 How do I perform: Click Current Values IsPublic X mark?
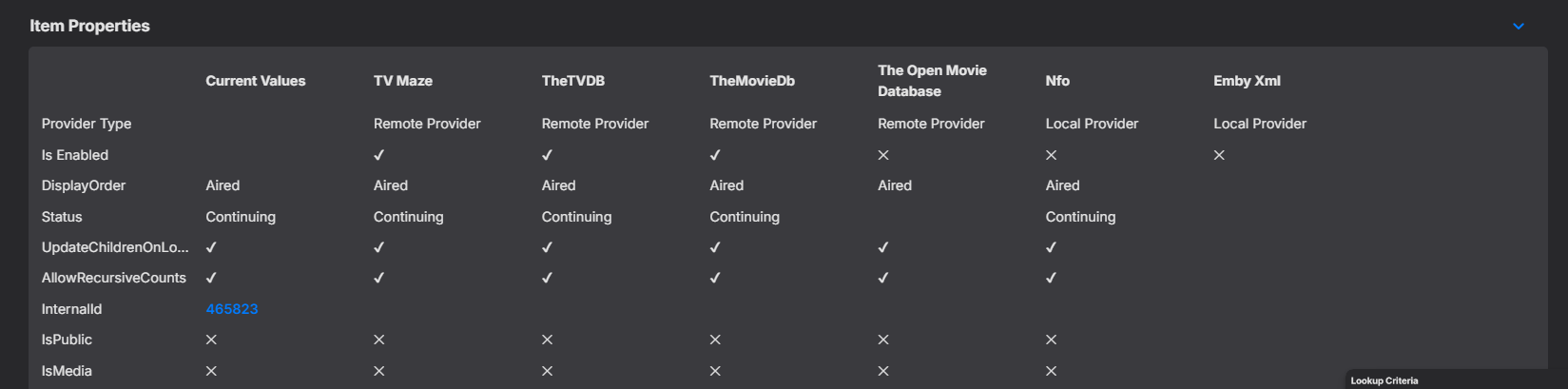pyautogui.click(x=211, y=340)
